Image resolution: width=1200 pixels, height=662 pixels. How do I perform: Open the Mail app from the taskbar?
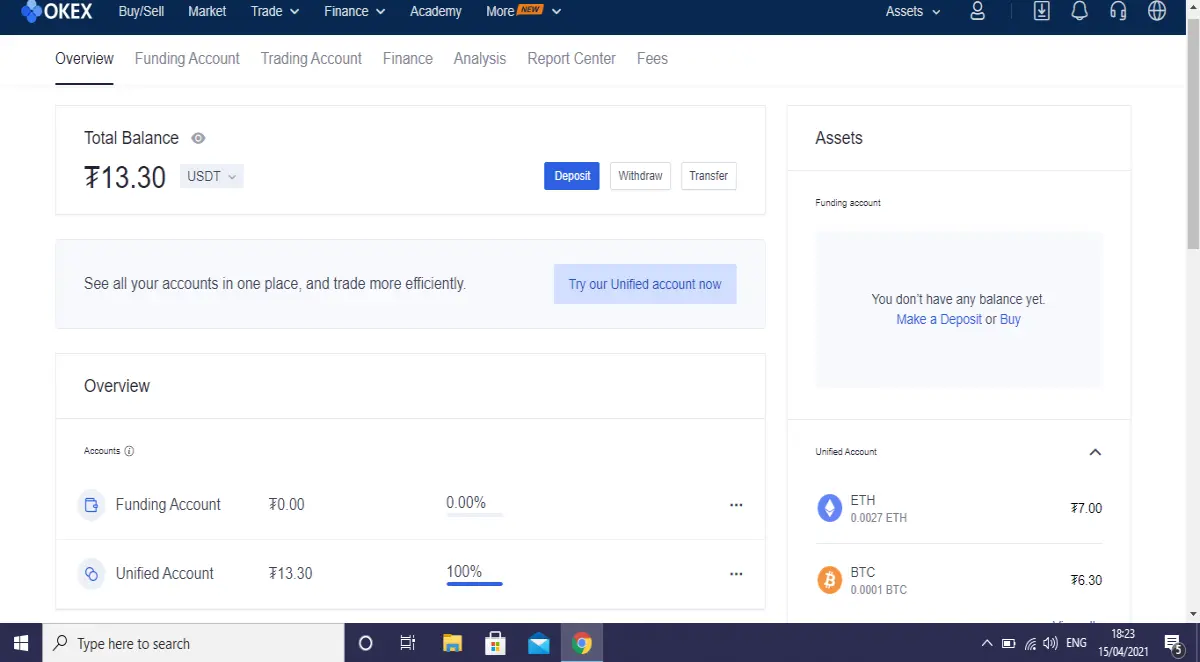point(539,643)
